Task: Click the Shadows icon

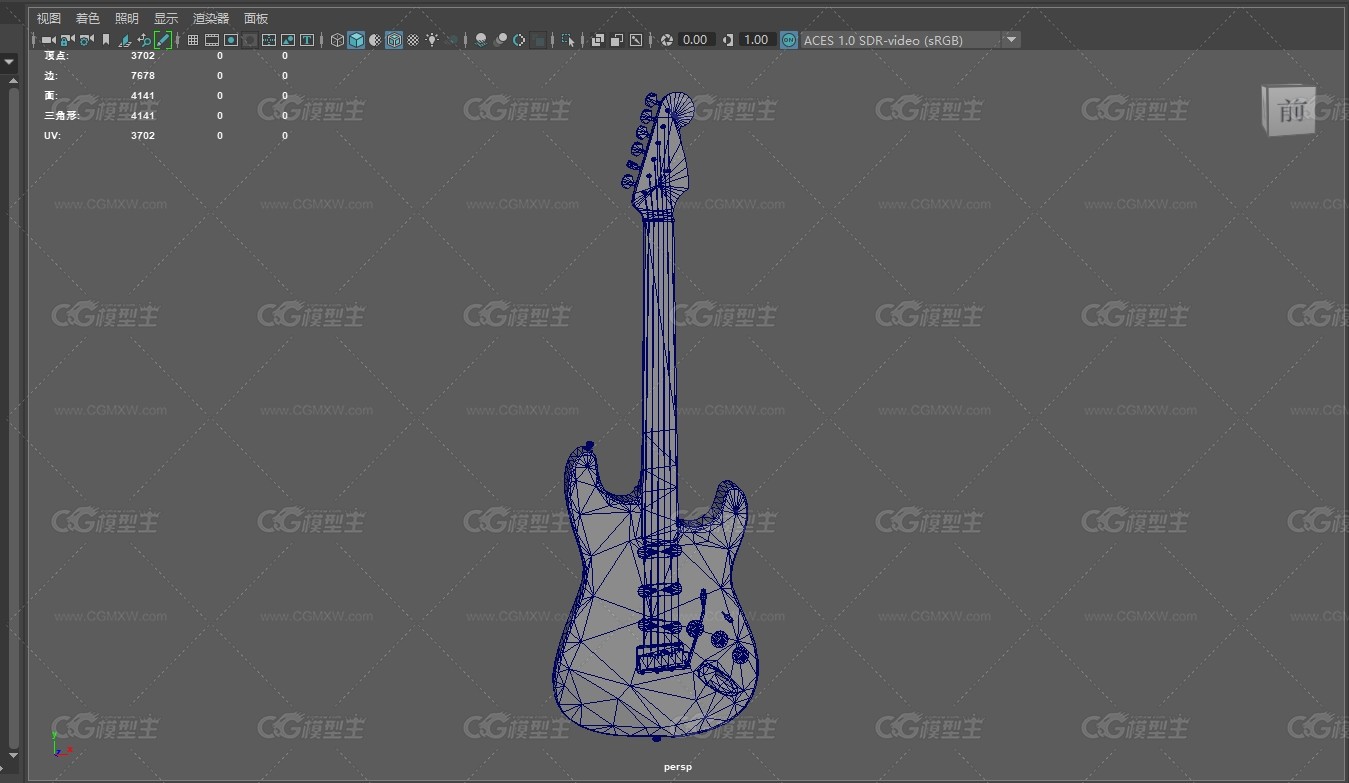Action: point(451,40)
